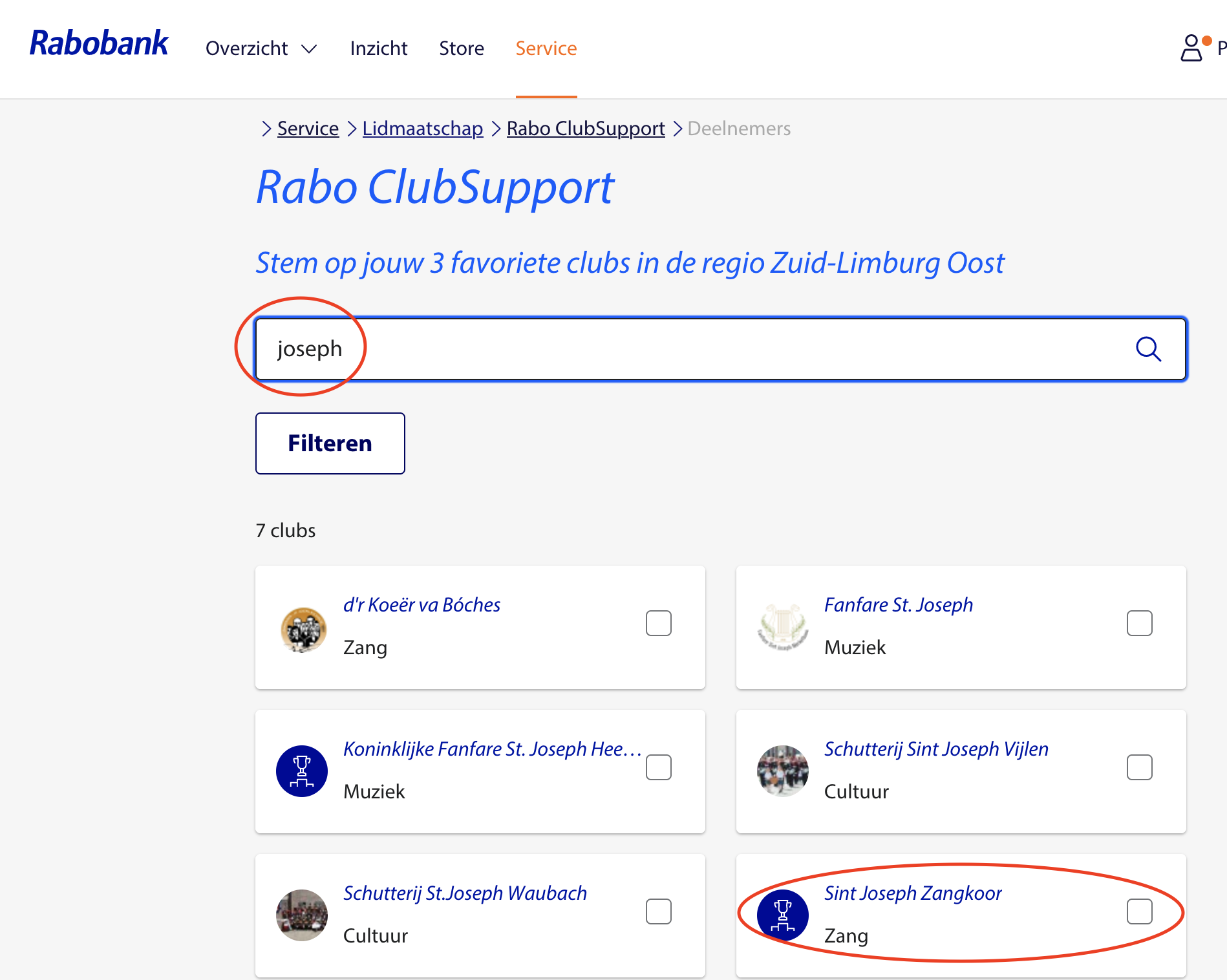Click the club search input field

click(692, 349)
